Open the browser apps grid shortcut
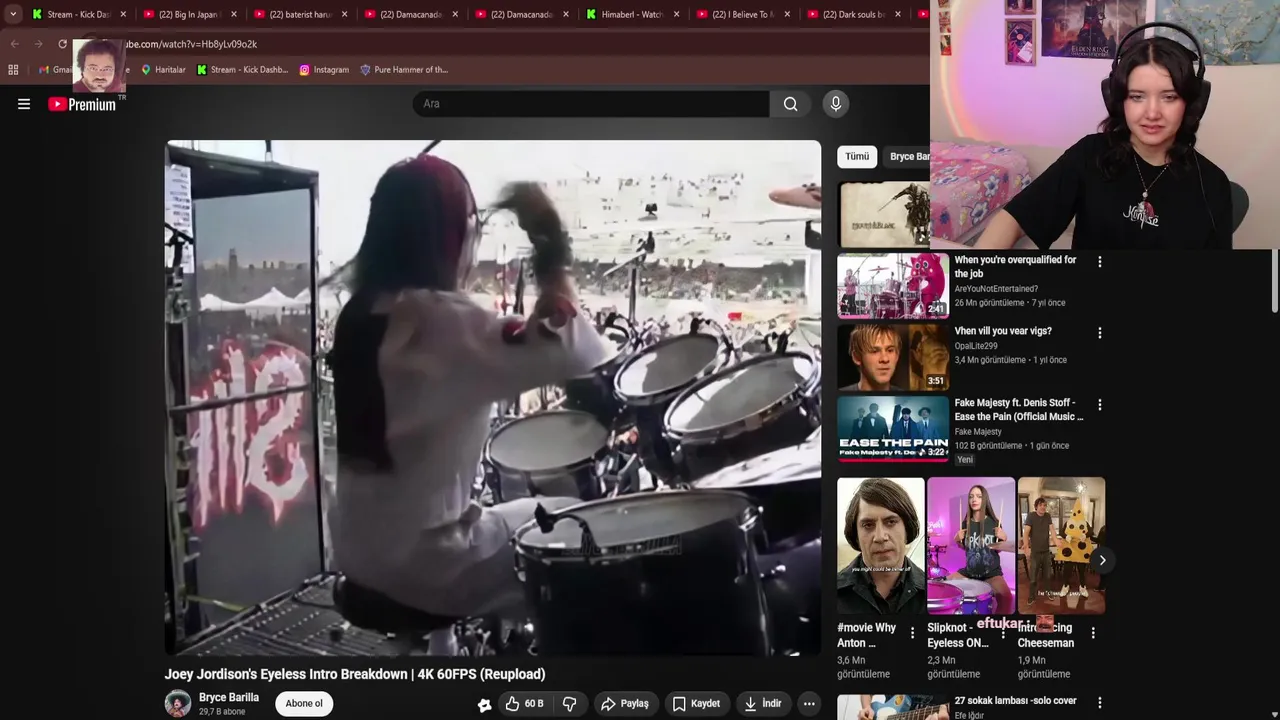The image size is (1280, 720). 13,70
